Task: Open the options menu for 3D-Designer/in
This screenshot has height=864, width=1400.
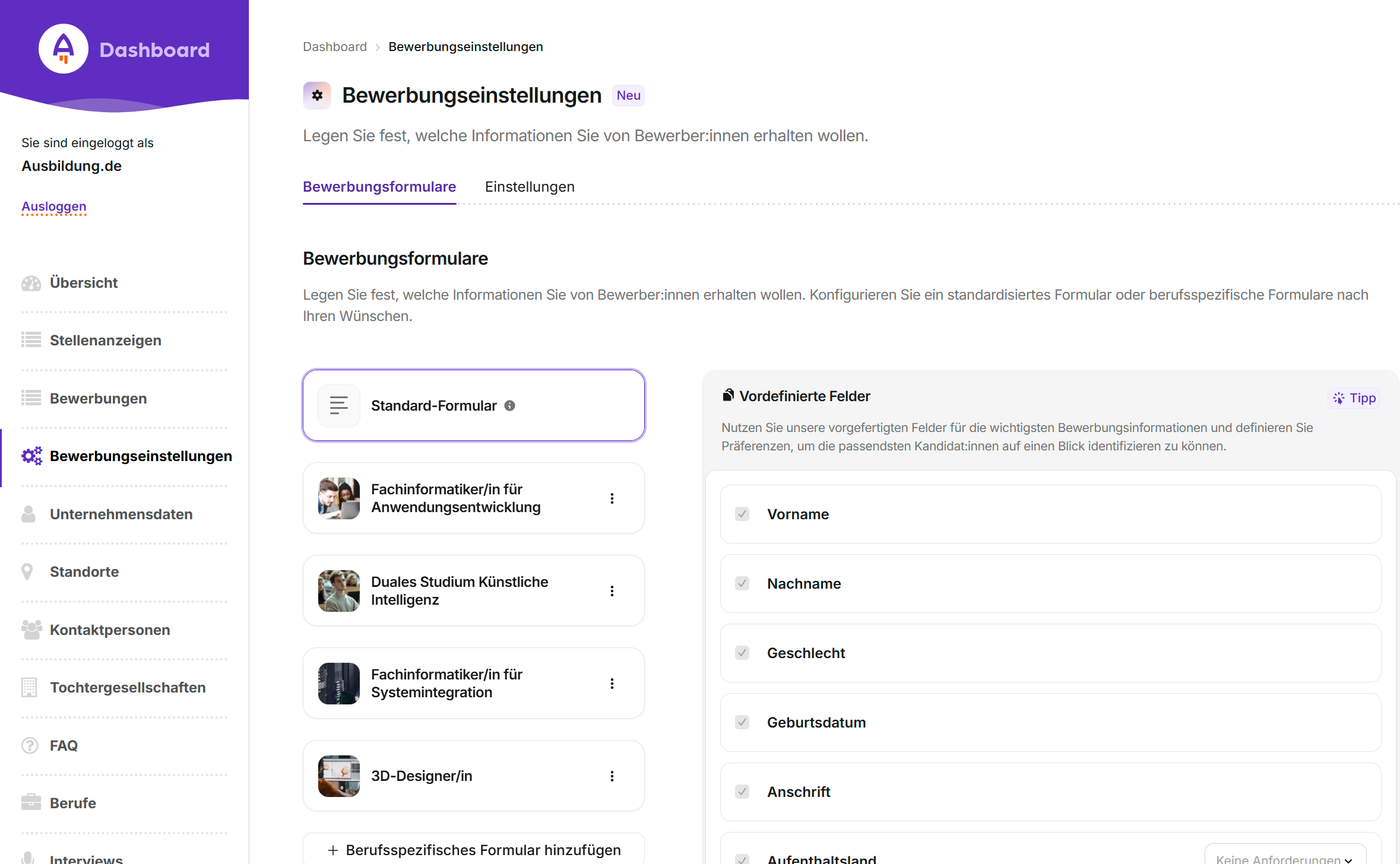Action: (612, 776)
